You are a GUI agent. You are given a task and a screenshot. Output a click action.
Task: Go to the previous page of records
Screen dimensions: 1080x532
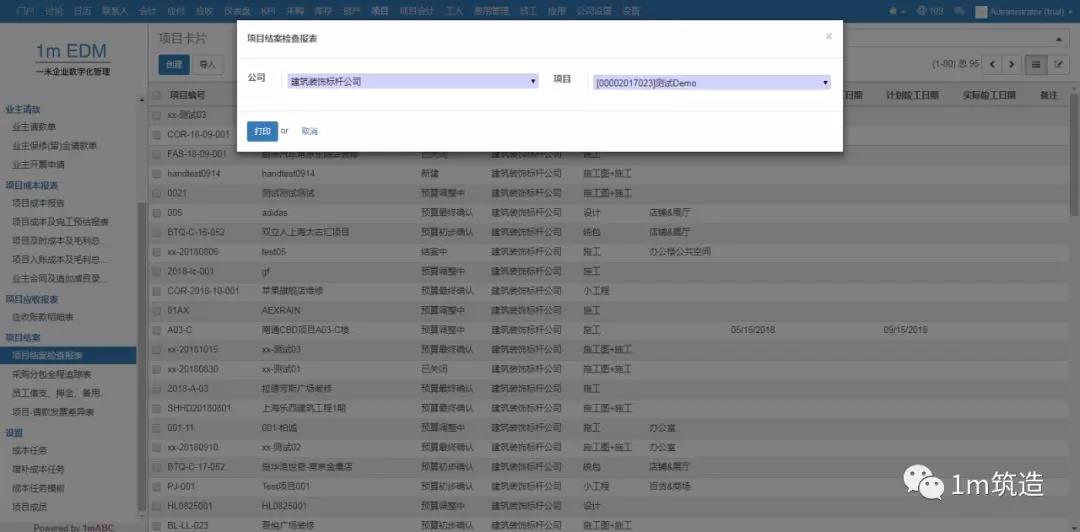point(991,64)
